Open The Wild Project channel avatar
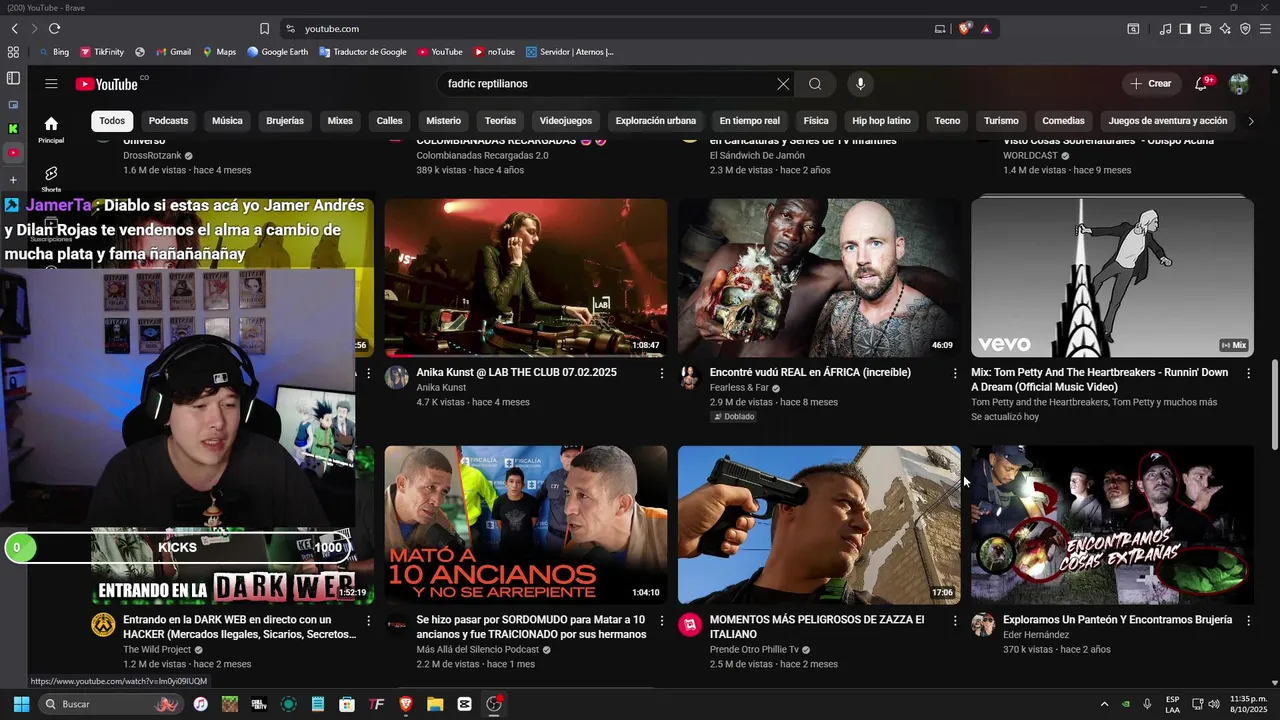 (103, 625)
